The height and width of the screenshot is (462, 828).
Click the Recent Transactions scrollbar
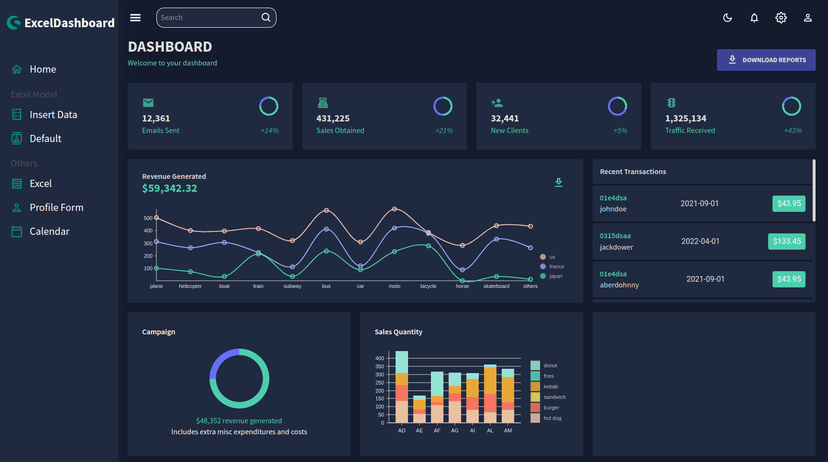(x=813, y=190)
